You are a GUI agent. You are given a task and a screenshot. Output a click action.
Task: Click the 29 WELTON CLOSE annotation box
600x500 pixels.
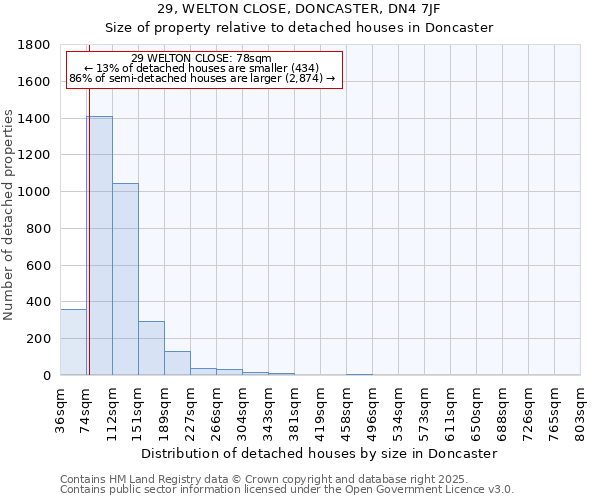click(x=204, y=69)
